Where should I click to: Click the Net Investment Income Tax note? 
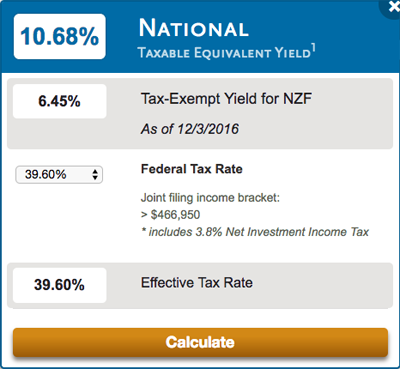click(255, 232)
